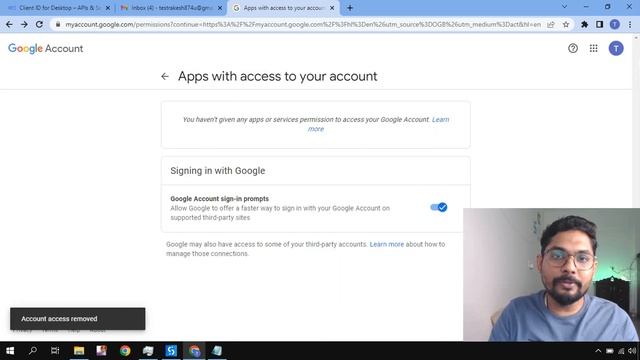Toggle Google Account sign-in prompts switch
Image resolution: width=640 pixels, height=360 pixels.
[439, 207]
